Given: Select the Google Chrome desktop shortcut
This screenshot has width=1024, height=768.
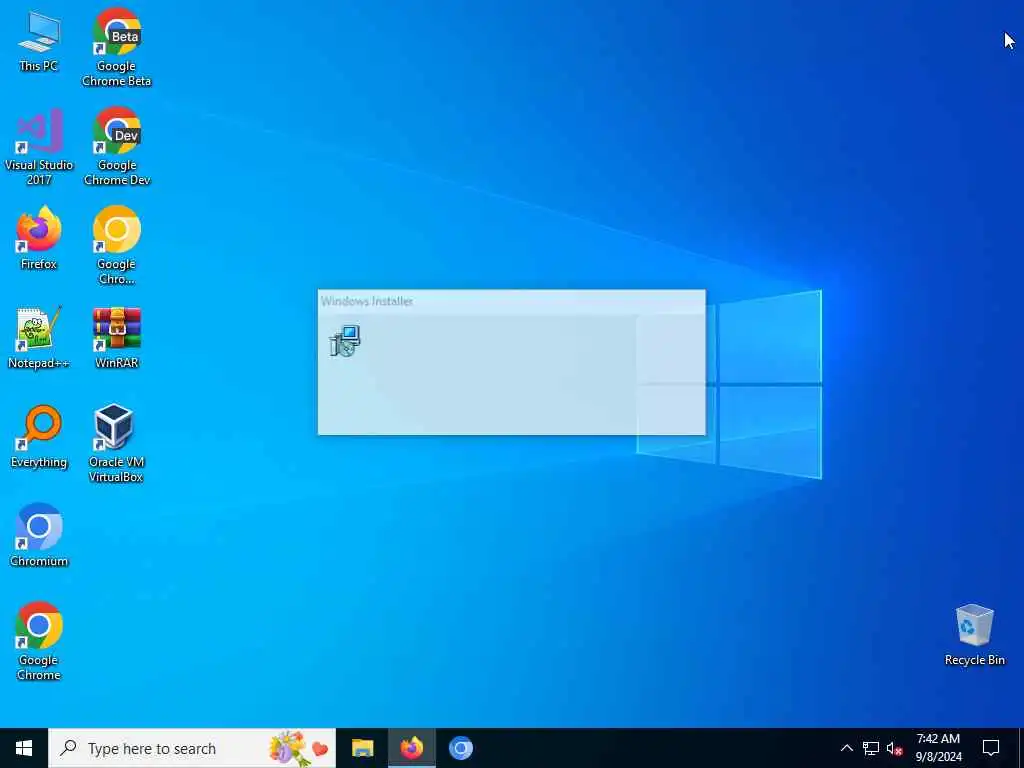Looking at the screenshot, I should coord(39,641).
